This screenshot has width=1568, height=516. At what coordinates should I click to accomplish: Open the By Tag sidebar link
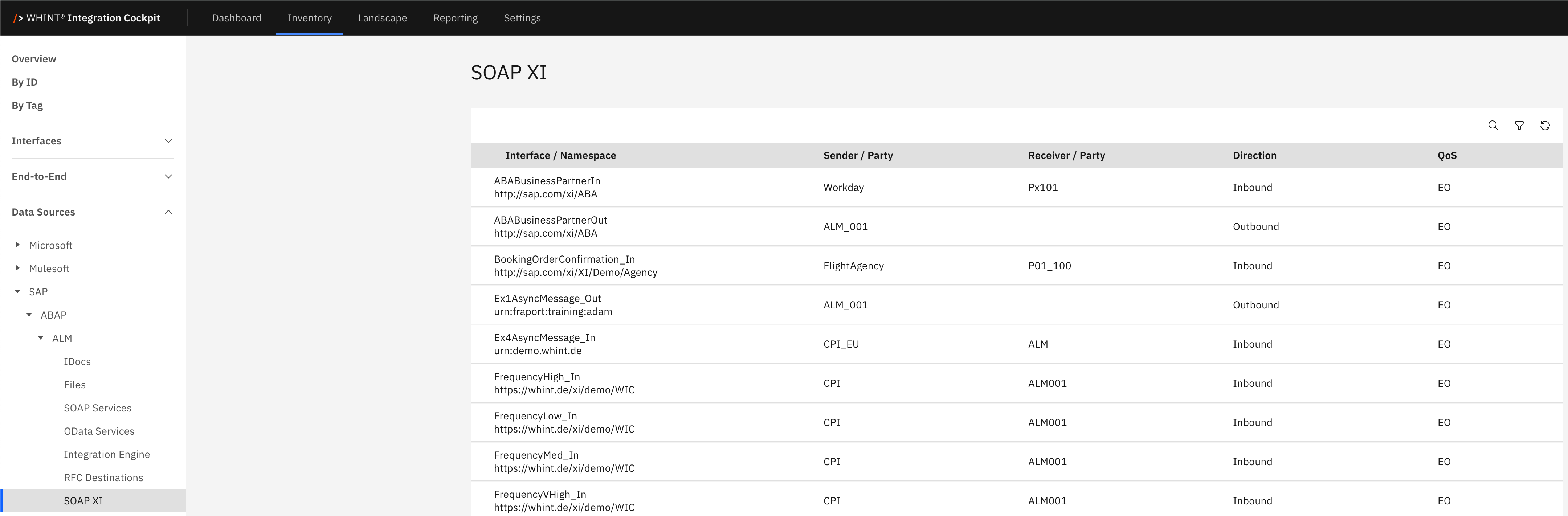[27, 105]
